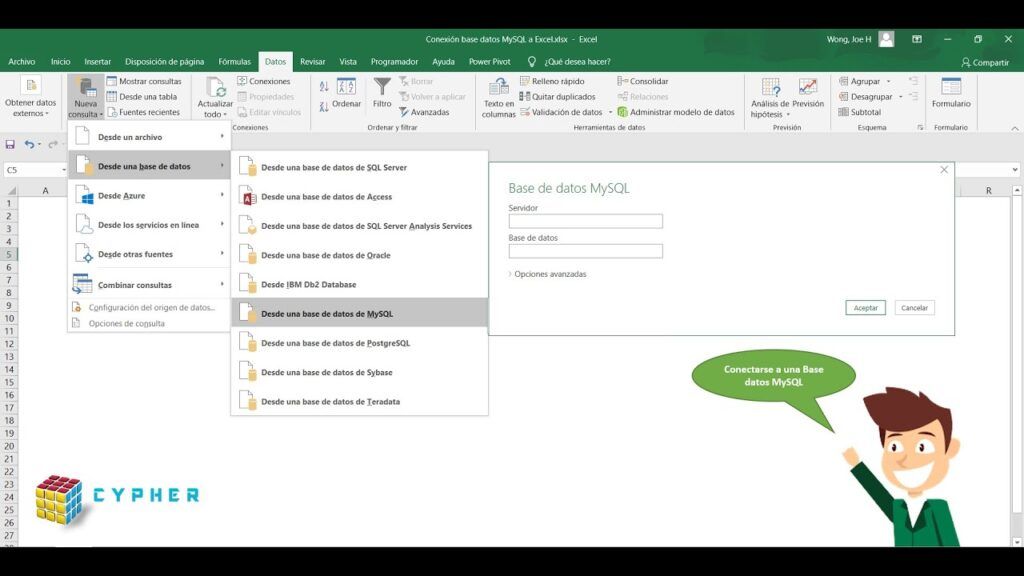Select the Formulario ribbon icon

951,86
